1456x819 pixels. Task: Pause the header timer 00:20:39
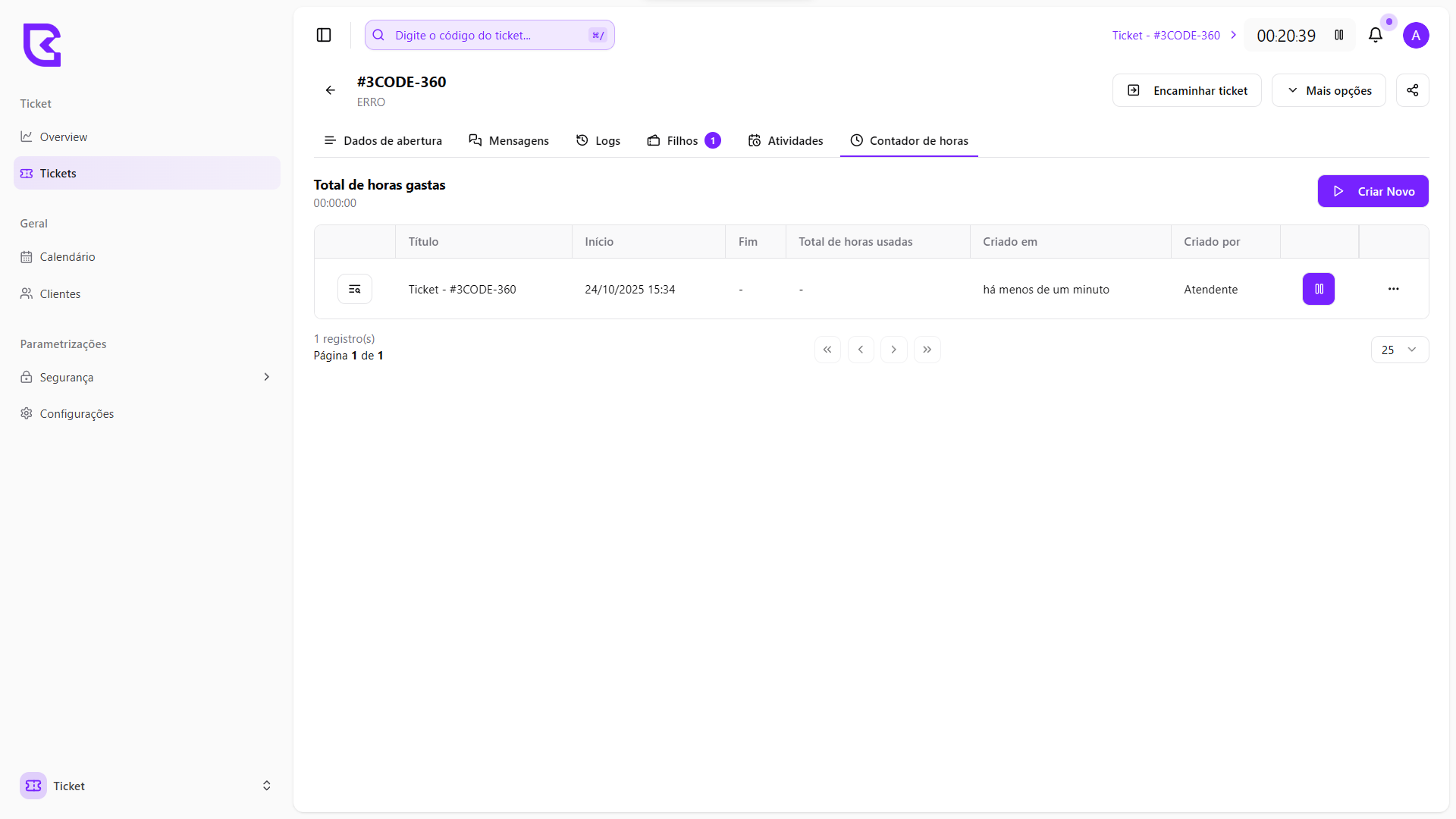coord(1339,35)
